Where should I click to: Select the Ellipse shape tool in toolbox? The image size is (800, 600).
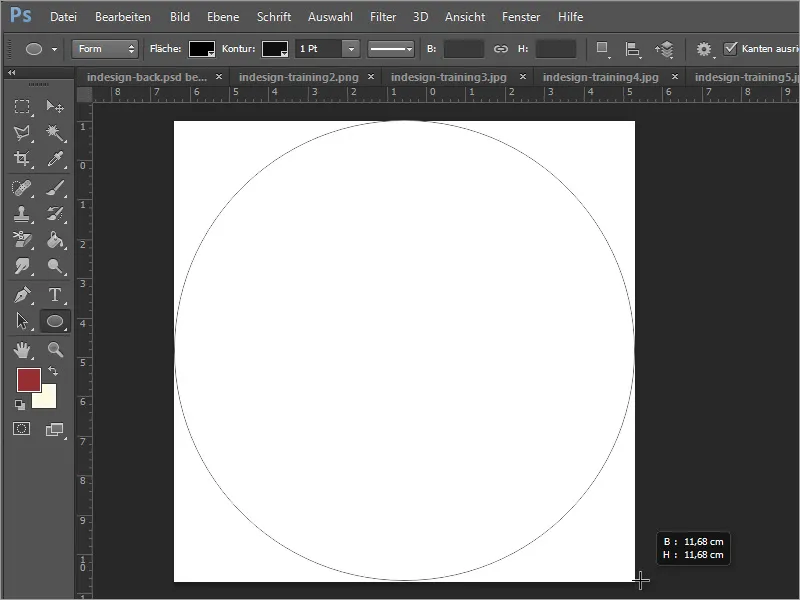55,321
